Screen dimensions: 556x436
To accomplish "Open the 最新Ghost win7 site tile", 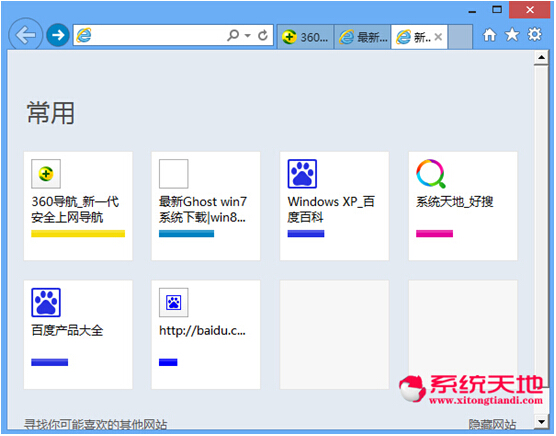I will point(206,206).
